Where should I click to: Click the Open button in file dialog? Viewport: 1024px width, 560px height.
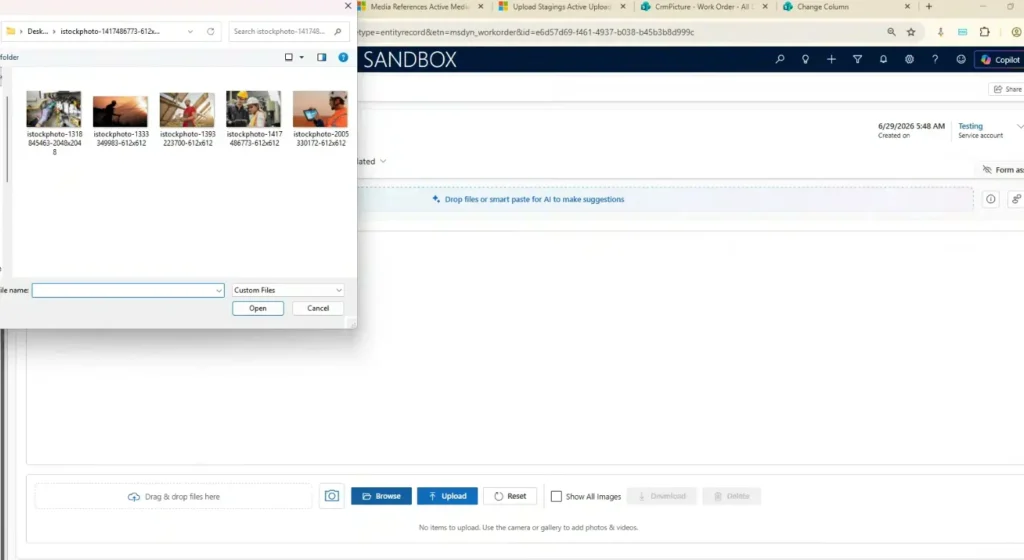[258, 308]
